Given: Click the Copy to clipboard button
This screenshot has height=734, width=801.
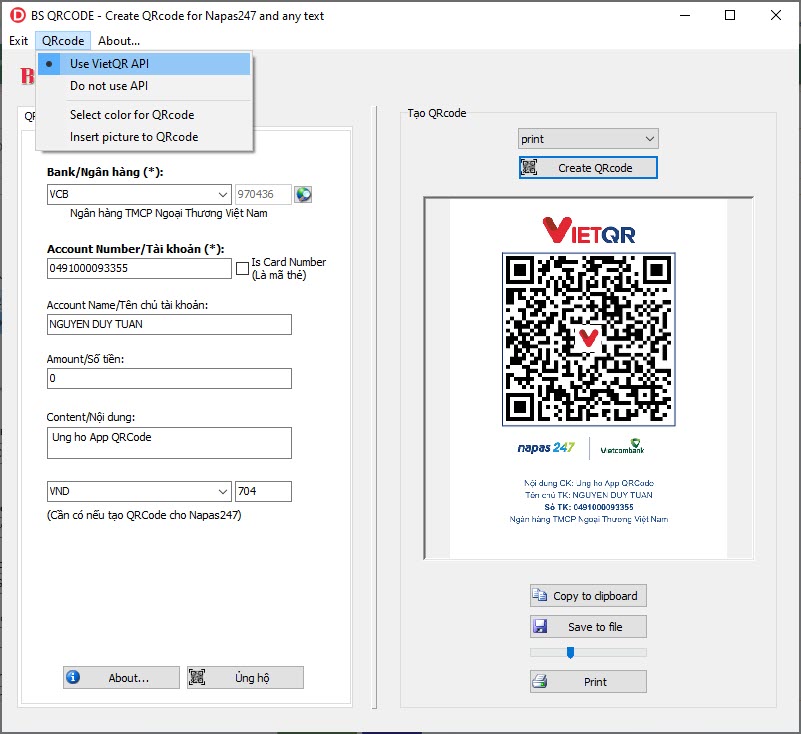Looking at the screenshot, I should pos(588,596).
